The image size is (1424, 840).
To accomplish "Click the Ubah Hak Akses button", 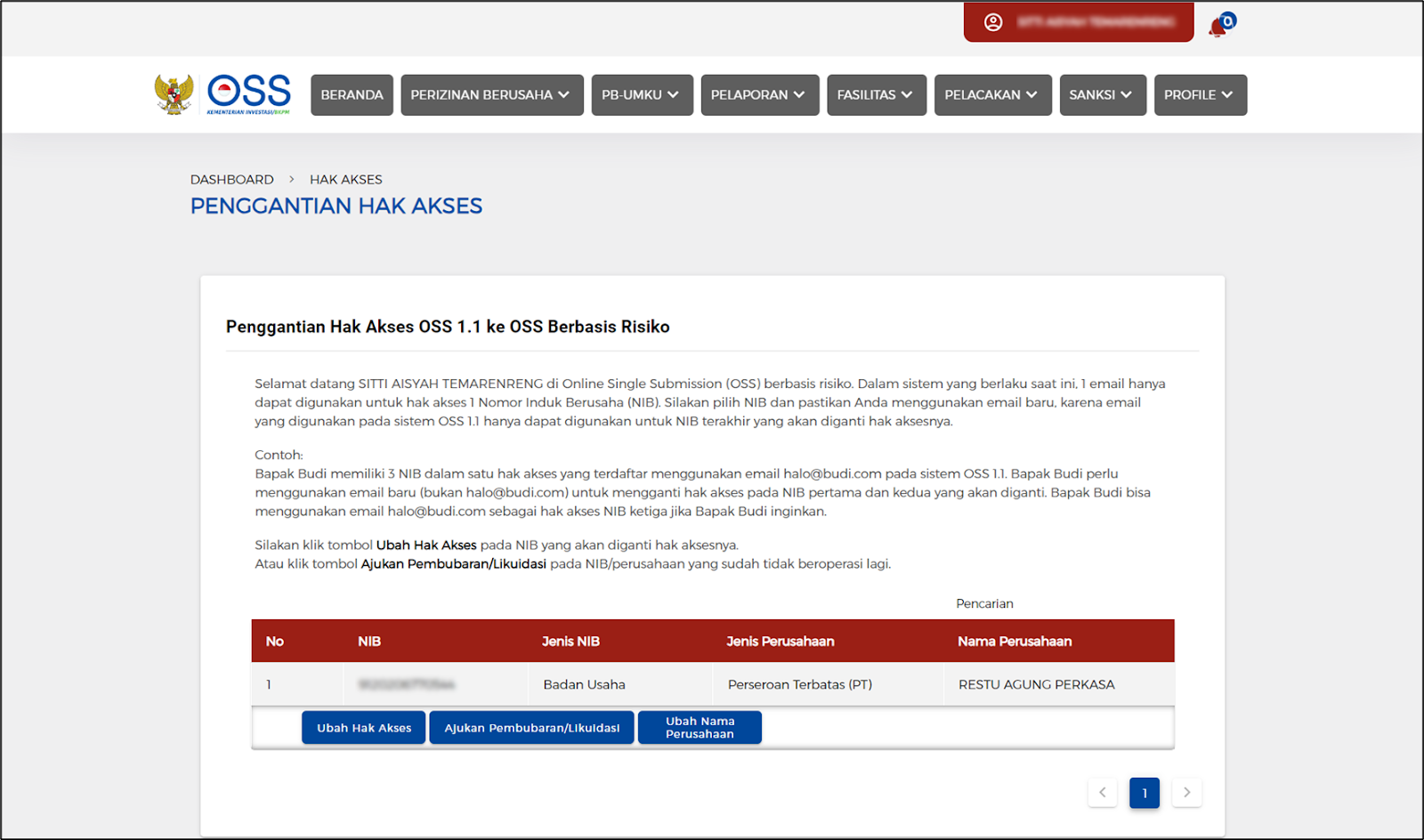I will 363,727.
